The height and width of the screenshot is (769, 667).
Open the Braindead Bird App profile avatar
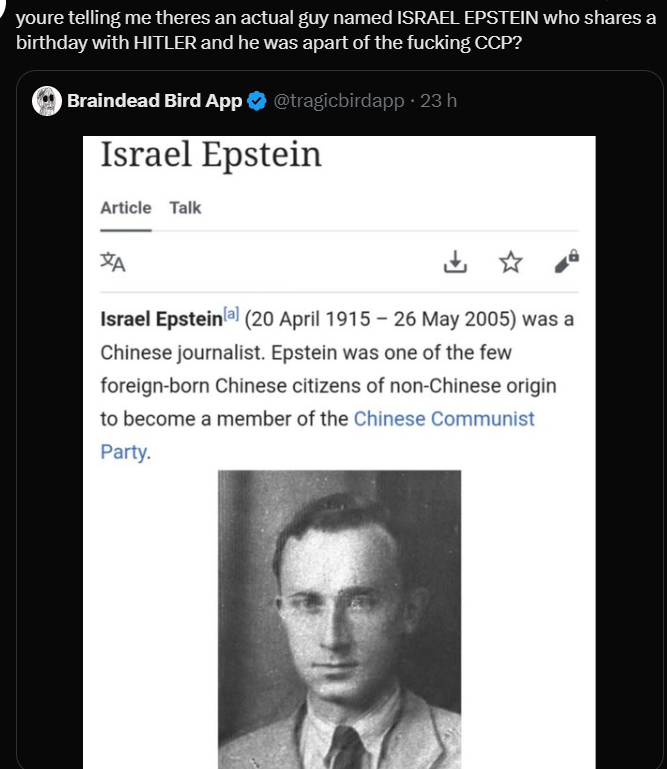point(46,100)
